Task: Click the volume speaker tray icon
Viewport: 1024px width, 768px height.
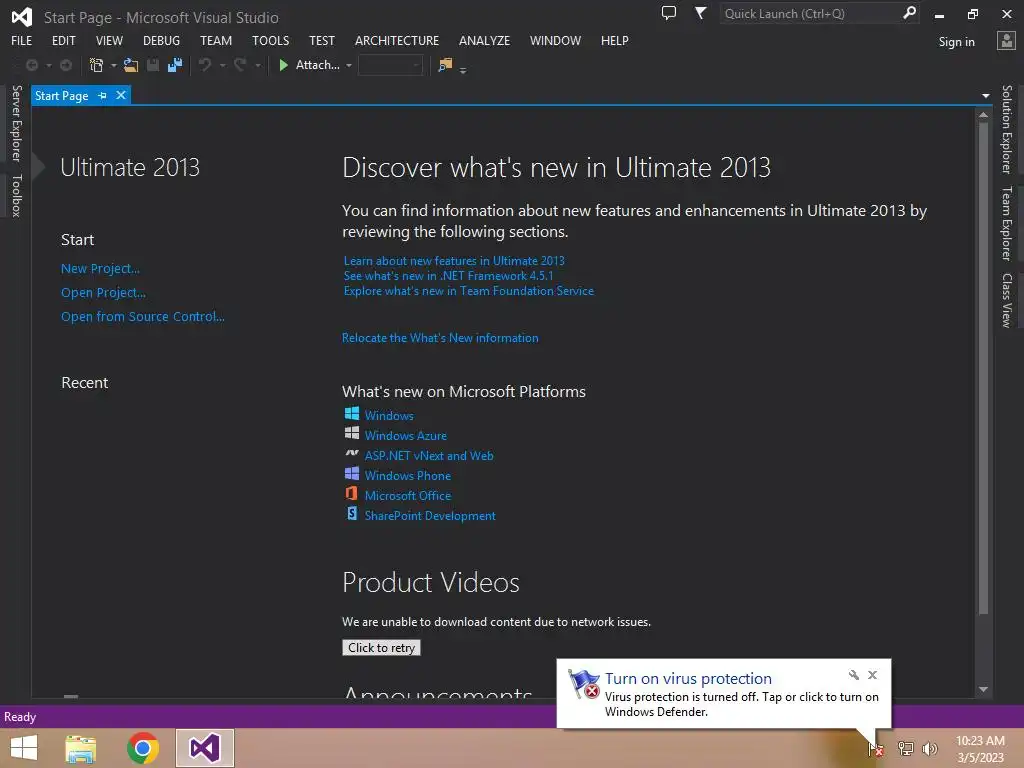Action: tap(929, 749)
